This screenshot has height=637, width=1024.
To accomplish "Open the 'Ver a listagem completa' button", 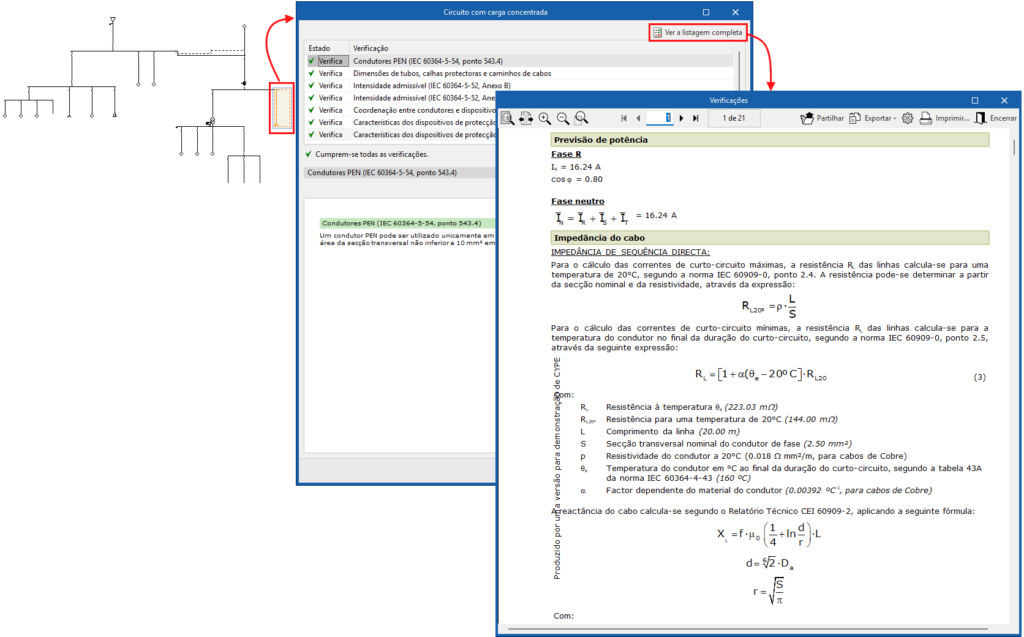I will (697, 33).
